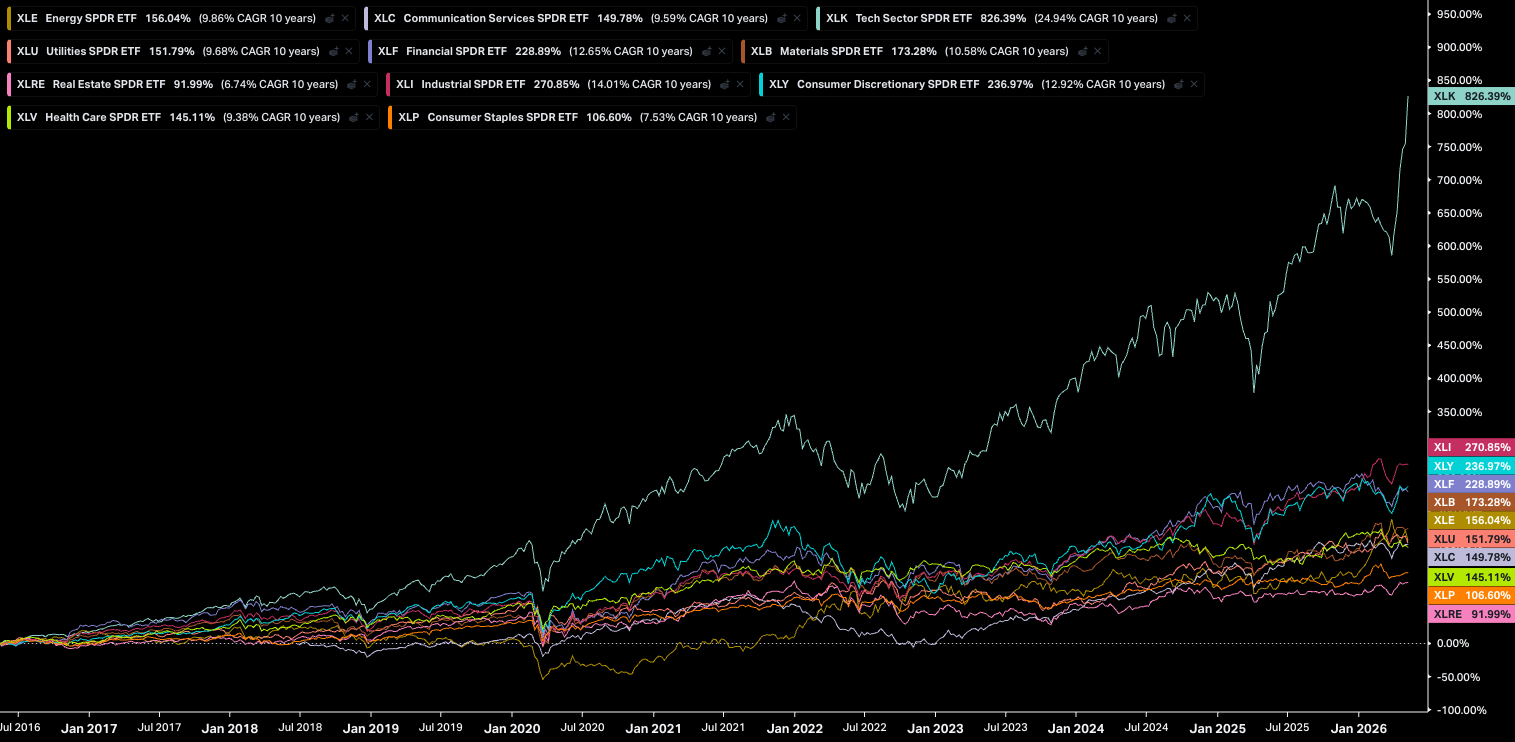This screenshot has height=742, width=1515.
Task: Click the plus icon in the XLU Utilities chip
Action: [334, 52]
